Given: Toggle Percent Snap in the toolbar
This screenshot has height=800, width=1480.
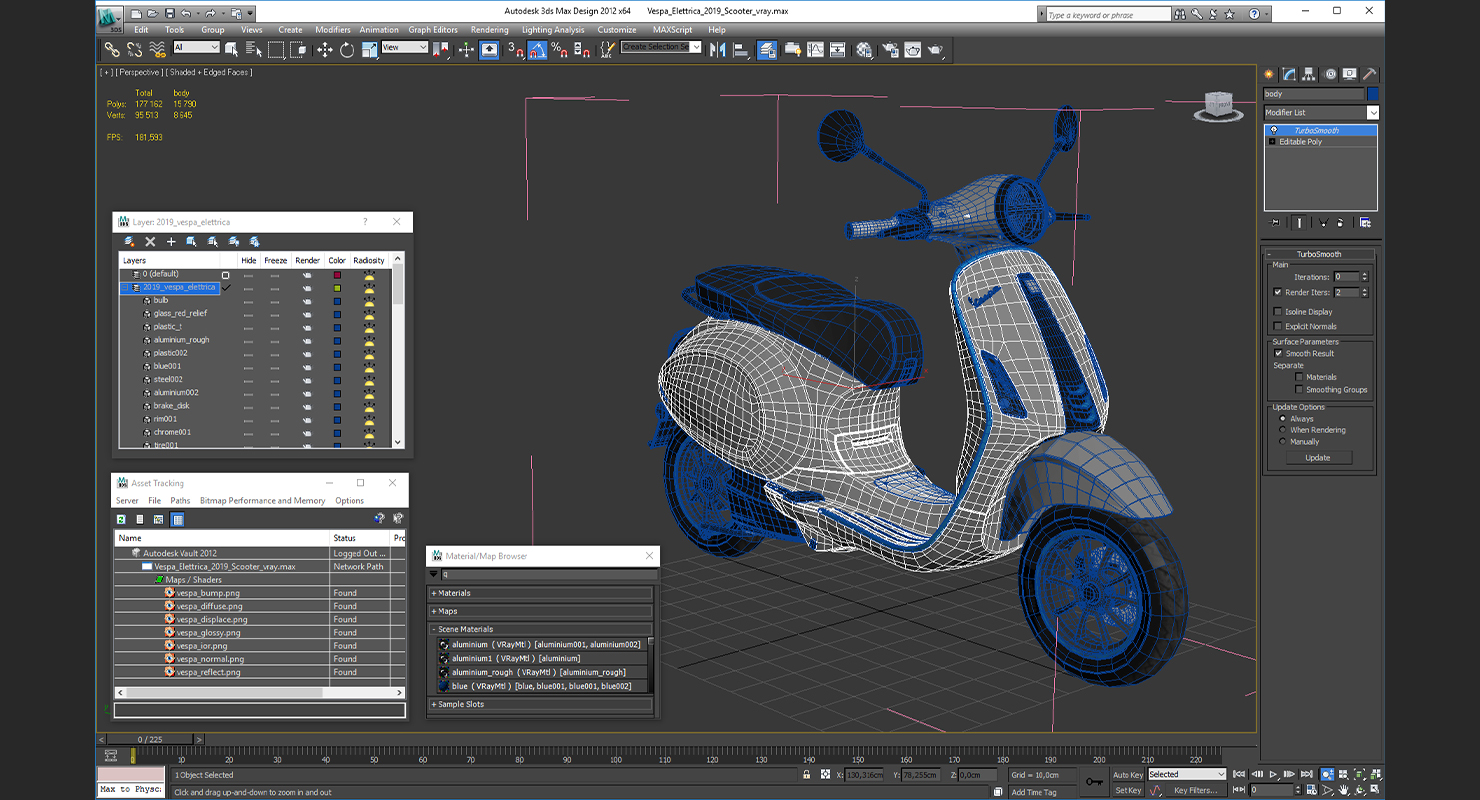Looking at the screenshot, I should pyautogui.click(x=560, y=49).
